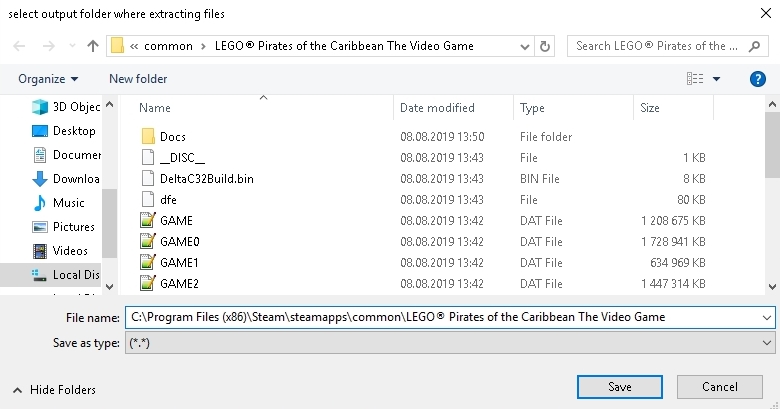Viewport: 780px width, 409px height.
Task: Expand the view options dropdown arrow
Action: point(717,79)
